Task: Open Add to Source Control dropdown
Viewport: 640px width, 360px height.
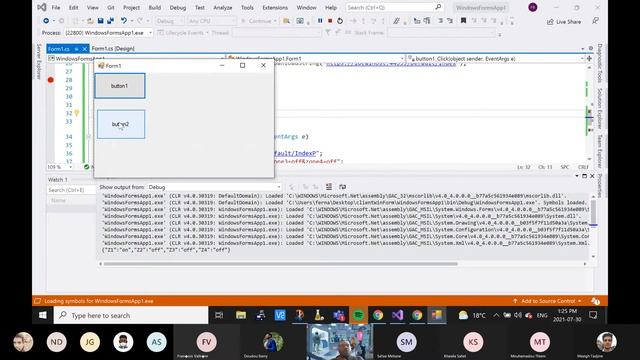Action: pos(547,301)
